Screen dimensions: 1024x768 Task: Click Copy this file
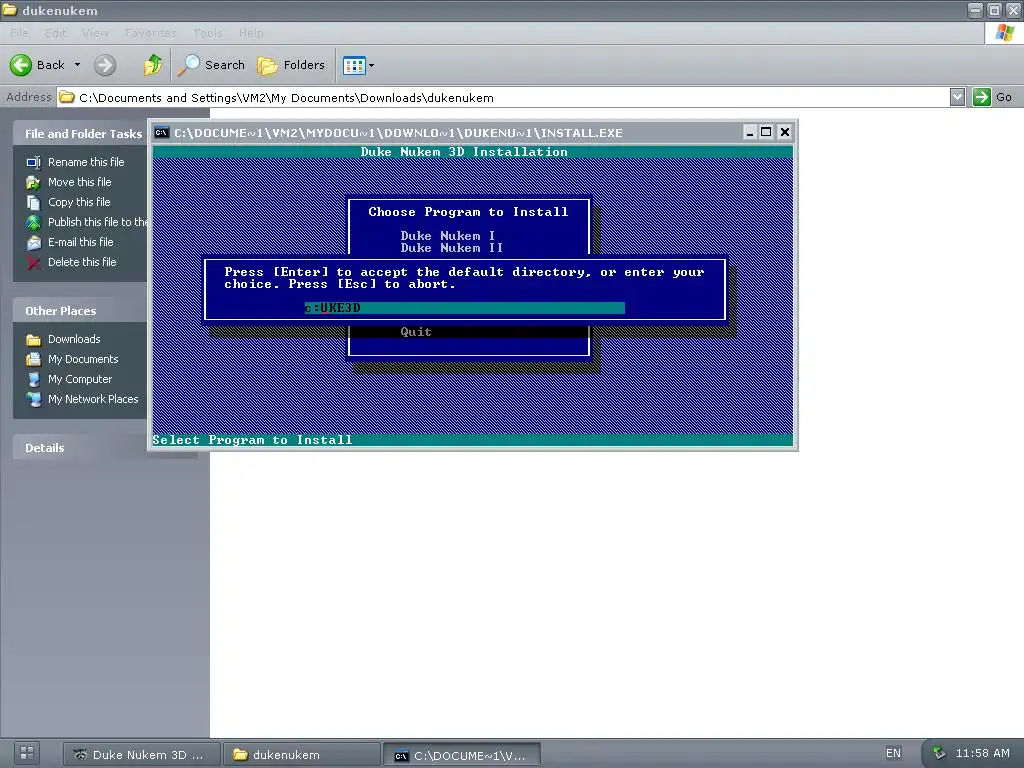tap(79, 202)
